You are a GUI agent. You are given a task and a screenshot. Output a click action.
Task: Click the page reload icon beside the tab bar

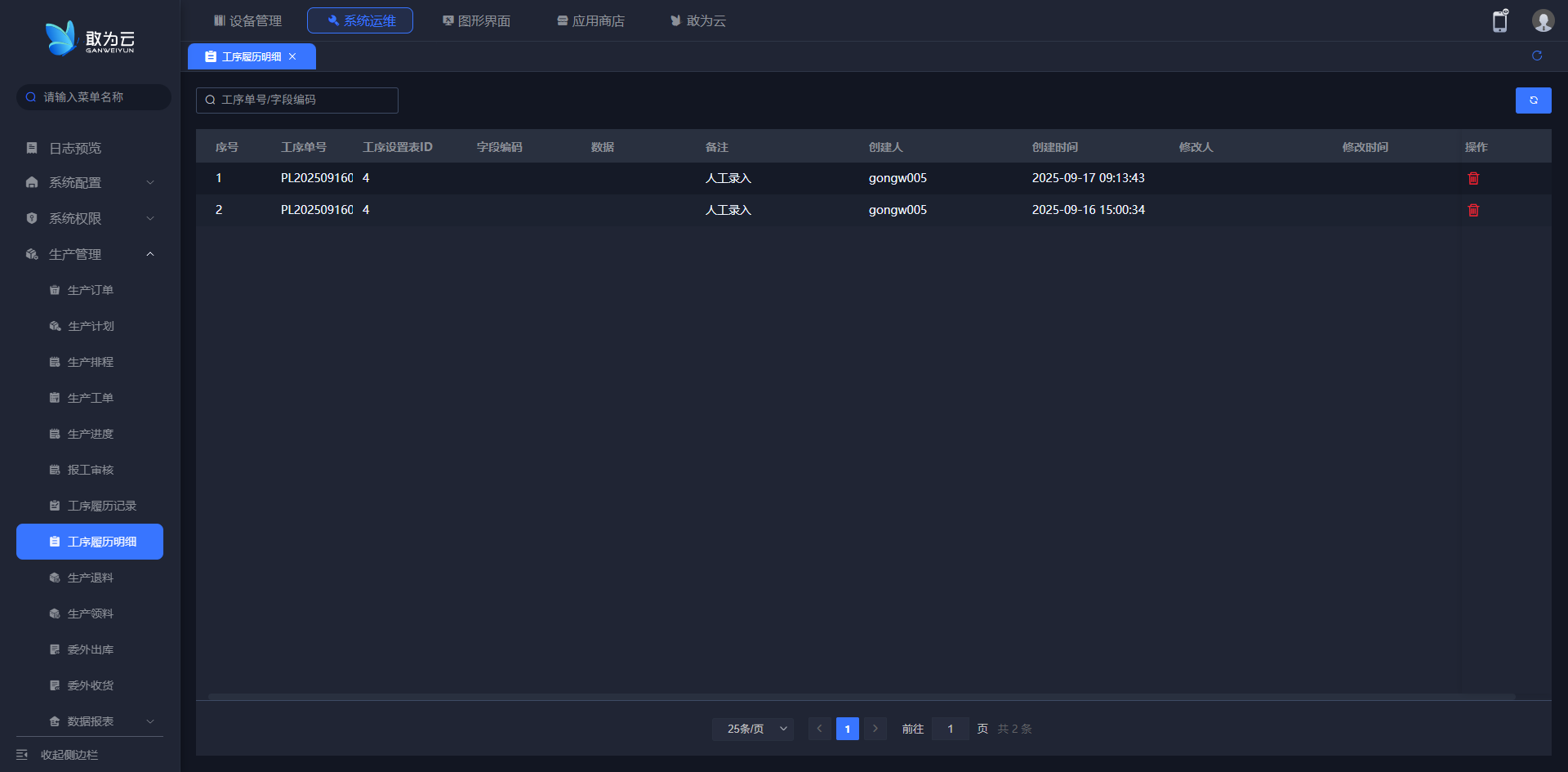pos(1537,56)
